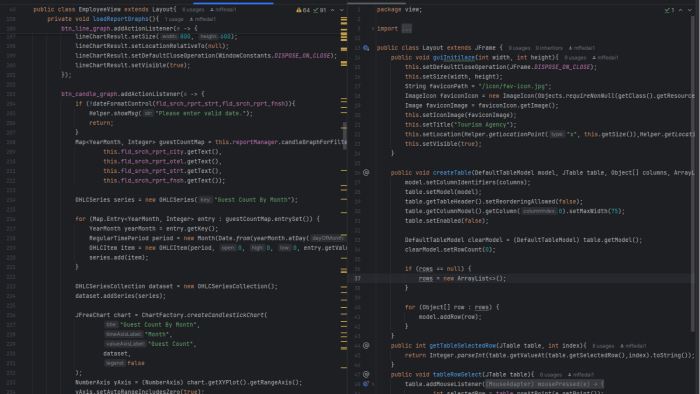Click line number 37 in right gutter
700x394 pixels.
[357, 278]
